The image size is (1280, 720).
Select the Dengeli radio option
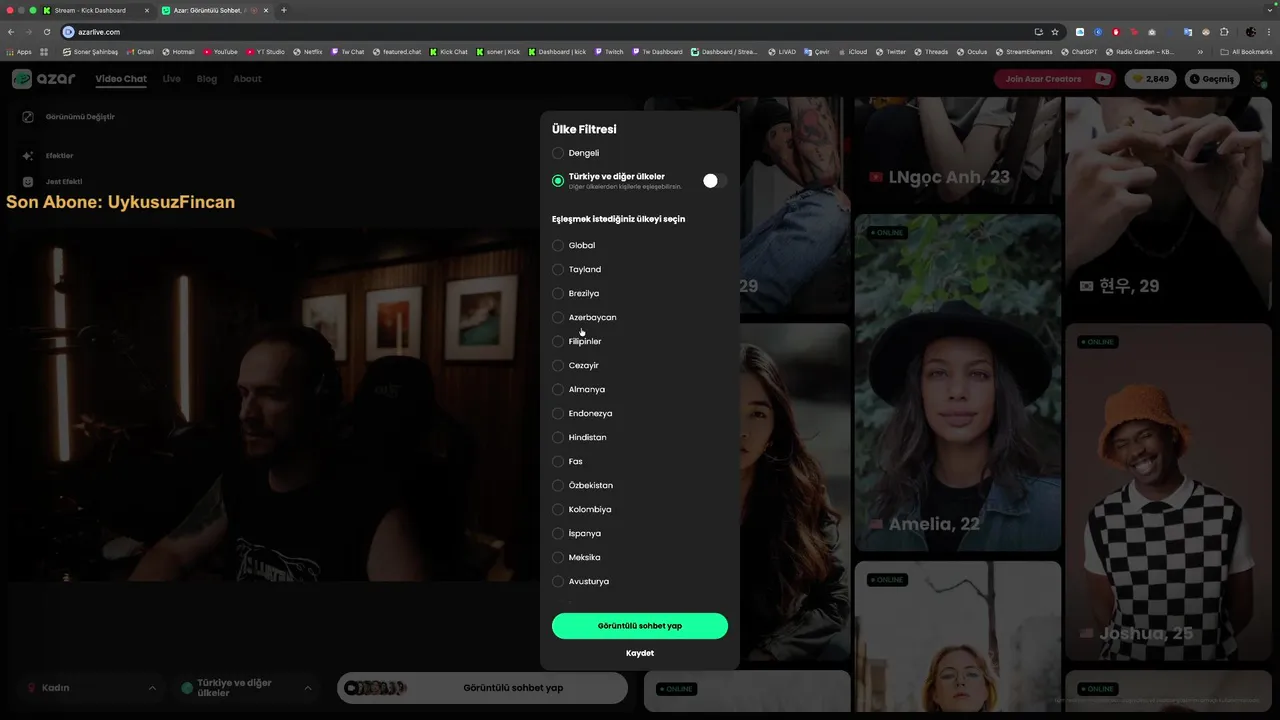[558, 153]
